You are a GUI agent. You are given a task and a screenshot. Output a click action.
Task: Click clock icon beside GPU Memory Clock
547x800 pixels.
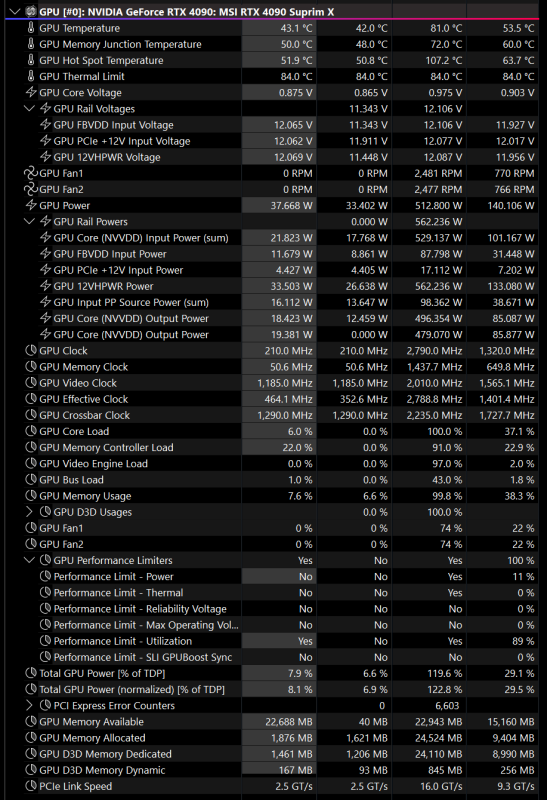click(x=31, y=367)
